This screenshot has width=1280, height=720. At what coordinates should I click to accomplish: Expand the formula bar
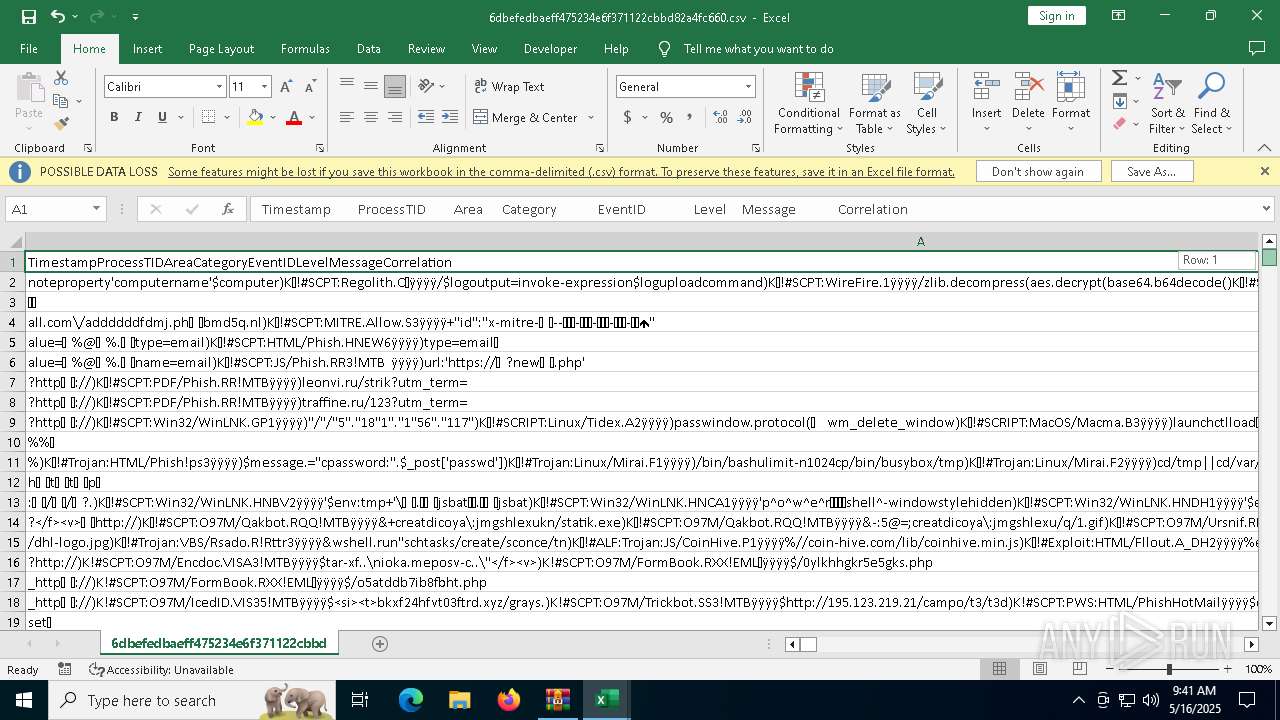click(1267, 209)
